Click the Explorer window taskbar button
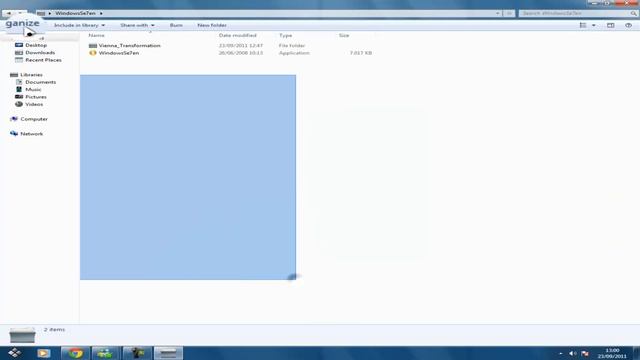 168,353
